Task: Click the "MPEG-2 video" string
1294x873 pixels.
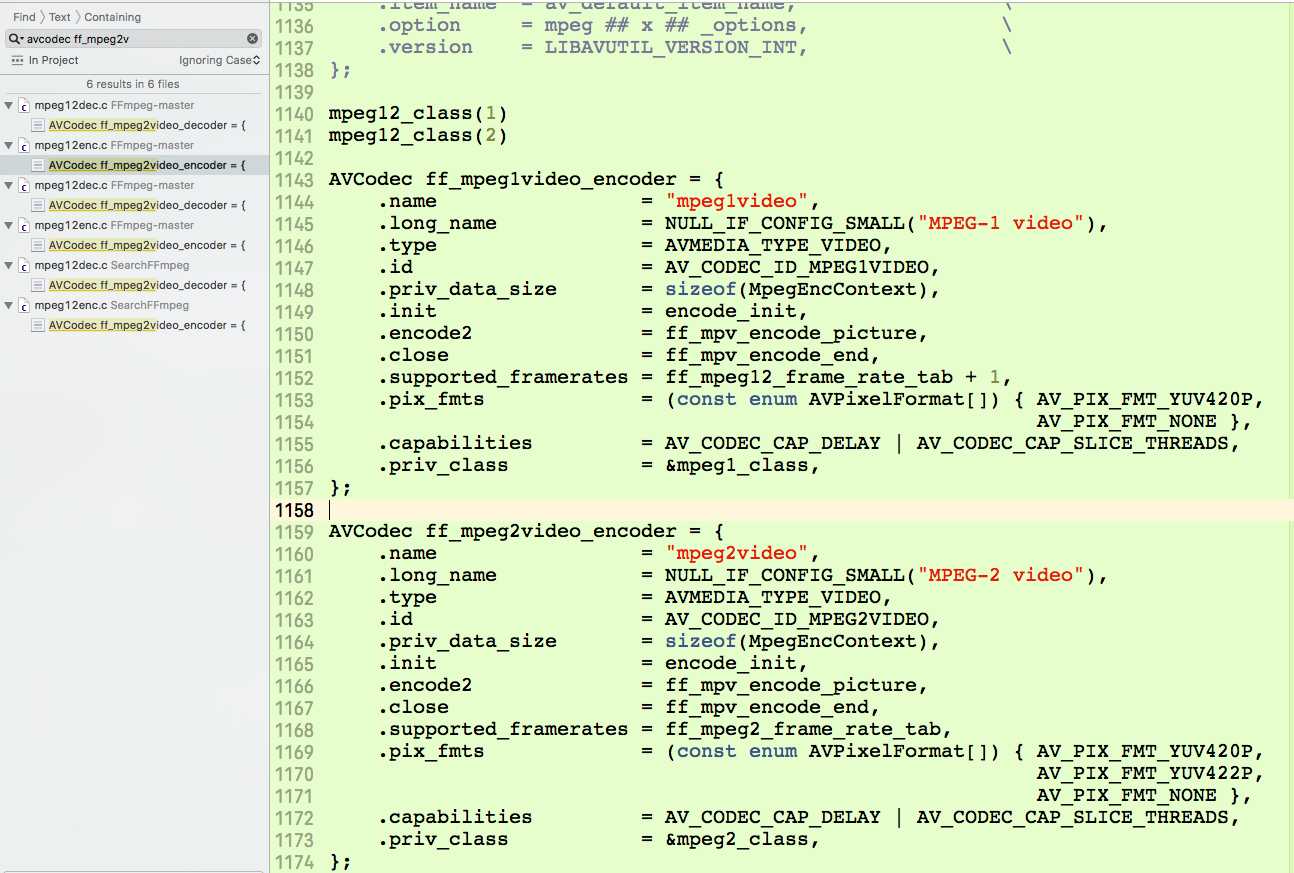Action: (1001, 576)
